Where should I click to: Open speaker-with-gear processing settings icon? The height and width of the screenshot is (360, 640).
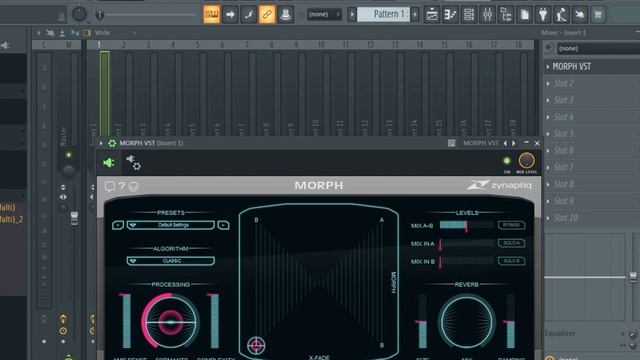[133, 162]
